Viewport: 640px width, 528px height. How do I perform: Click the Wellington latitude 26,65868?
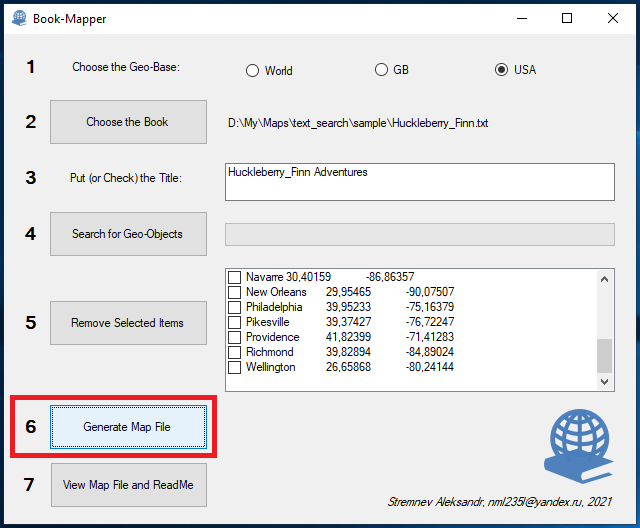[348, 367]
